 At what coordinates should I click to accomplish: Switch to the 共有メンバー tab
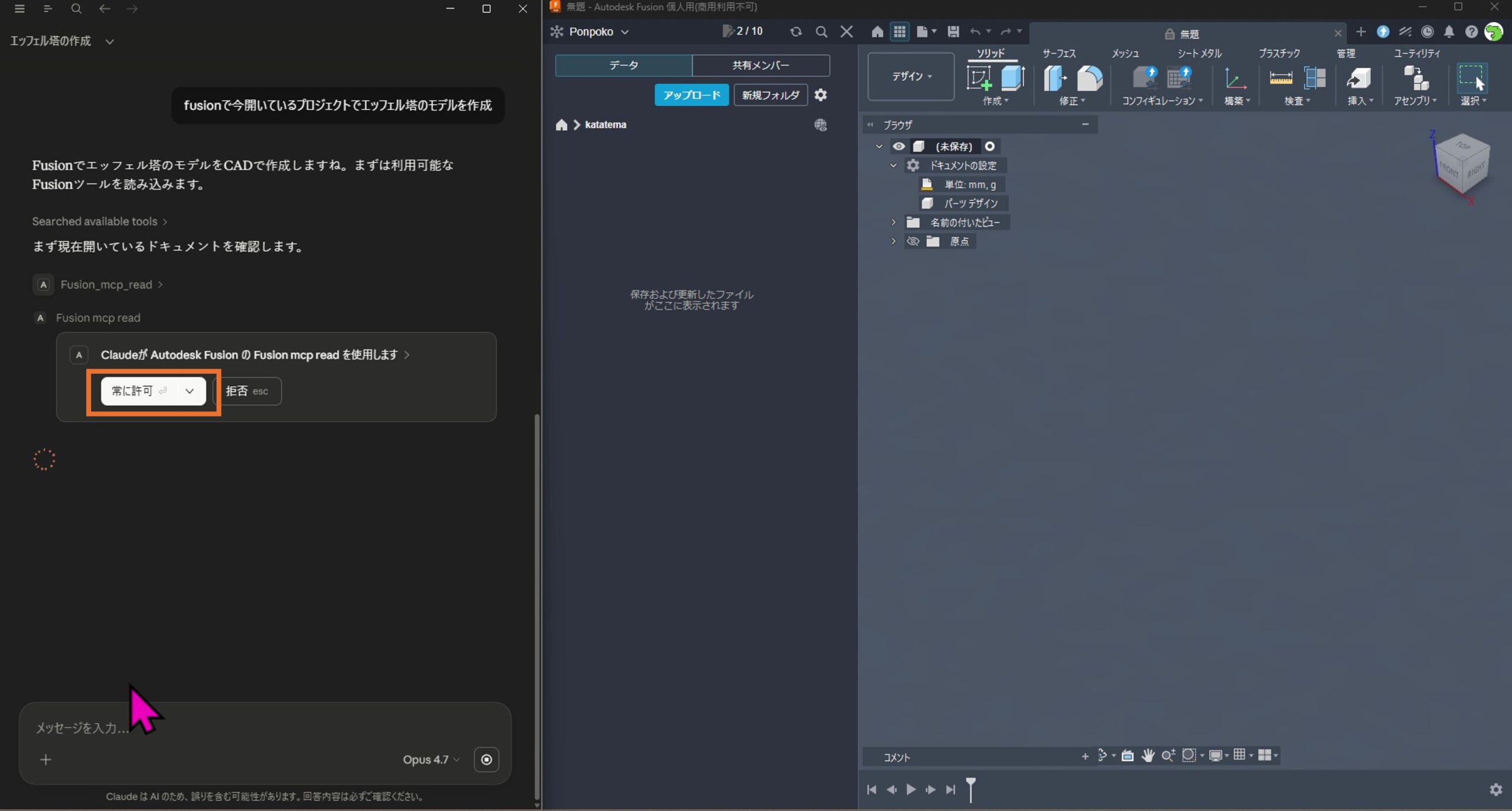[x=761, y=65]
